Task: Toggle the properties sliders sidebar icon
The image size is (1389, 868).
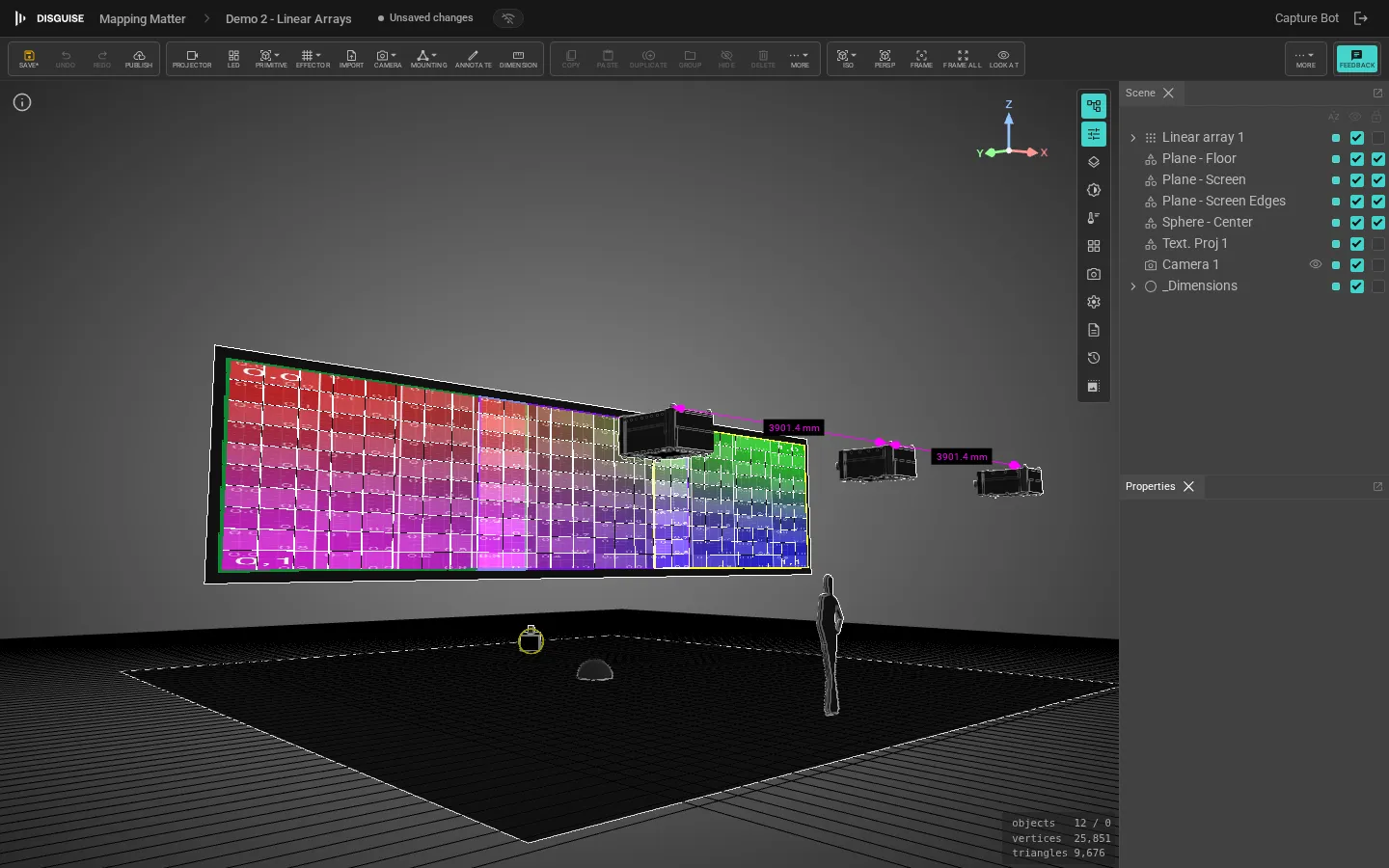Action: (x=1094, y=134)
